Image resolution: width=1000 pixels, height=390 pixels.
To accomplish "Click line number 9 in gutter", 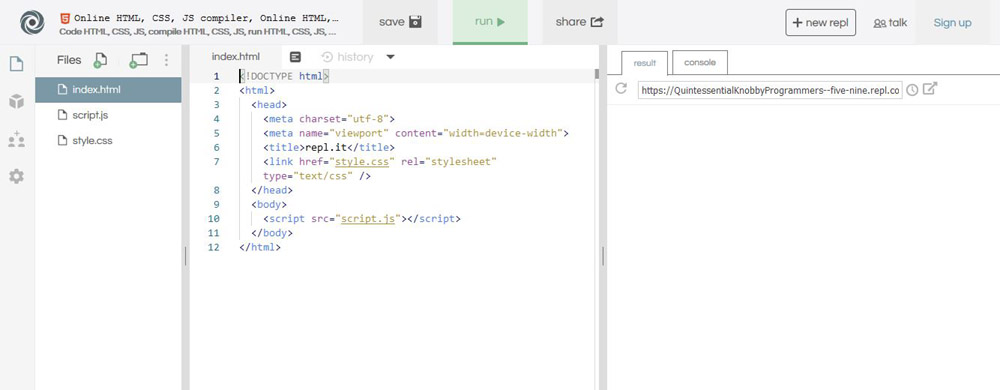I will click(217, 205).
